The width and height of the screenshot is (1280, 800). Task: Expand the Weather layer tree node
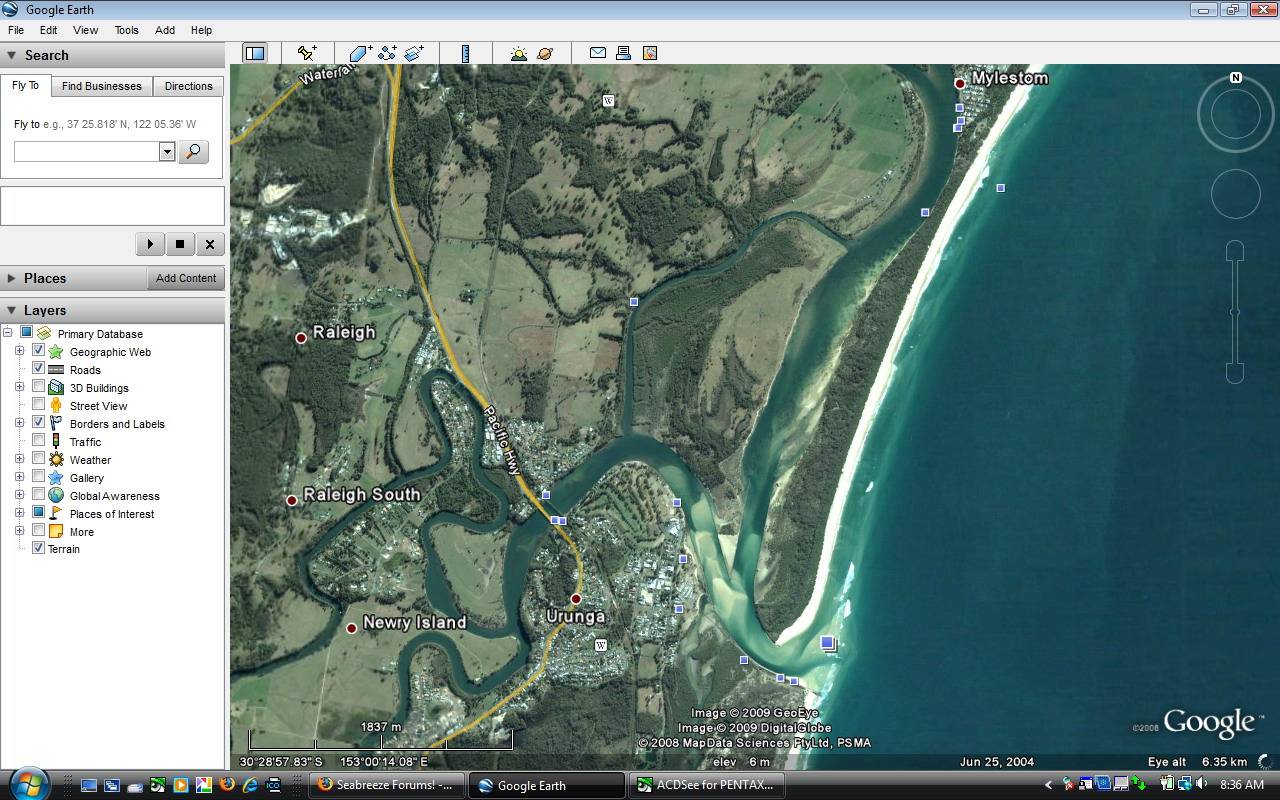tap(19, 459)
